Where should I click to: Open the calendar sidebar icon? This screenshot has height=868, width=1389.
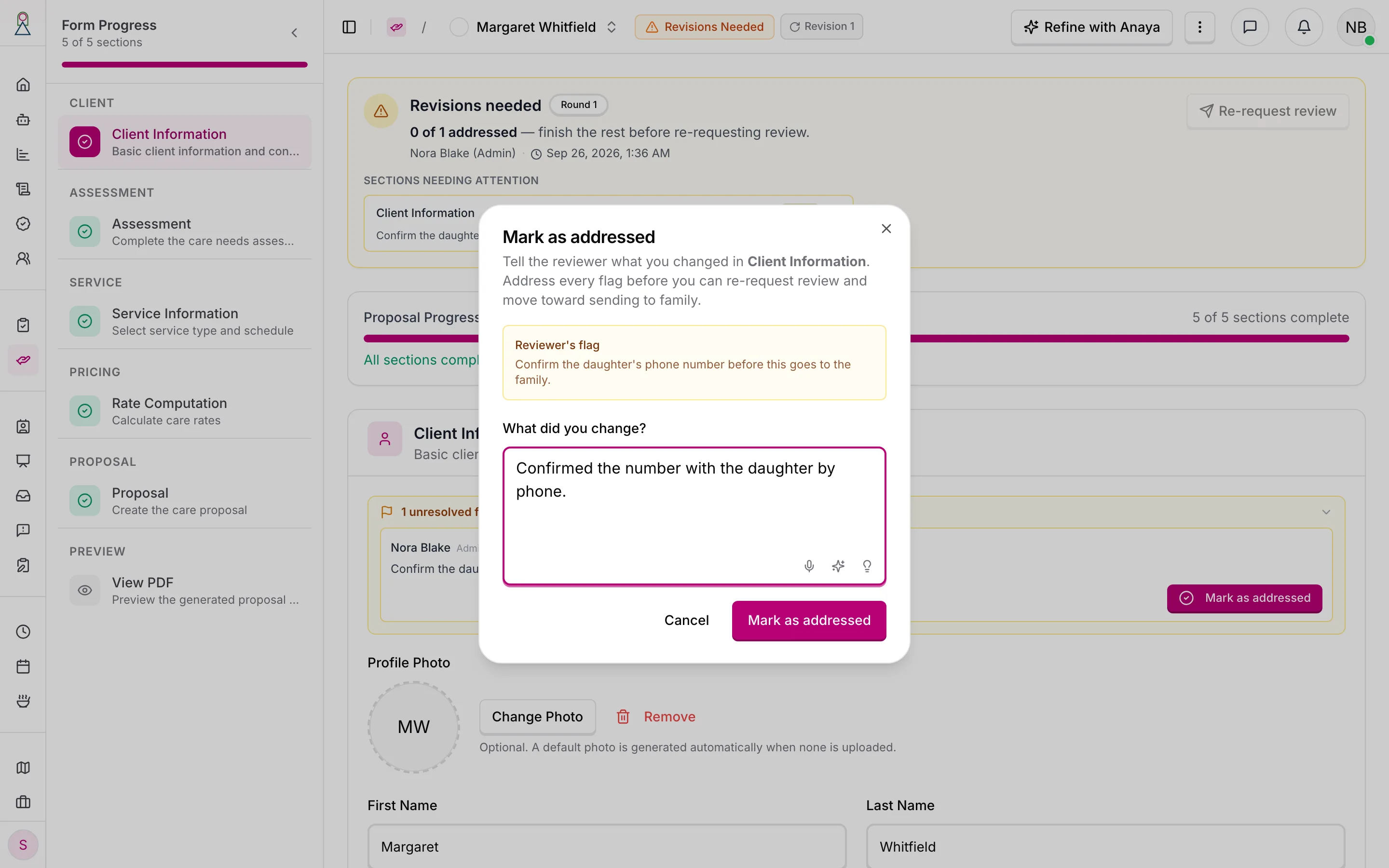point(23,666)
